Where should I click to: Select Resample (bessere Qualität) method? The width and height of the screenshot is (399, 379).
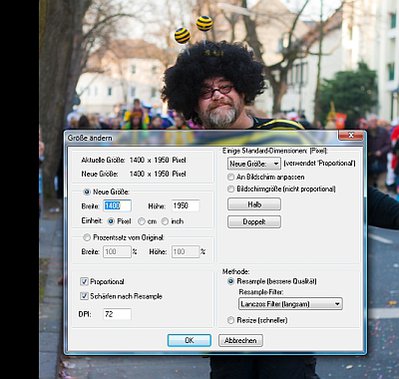(x=231, y=281)
